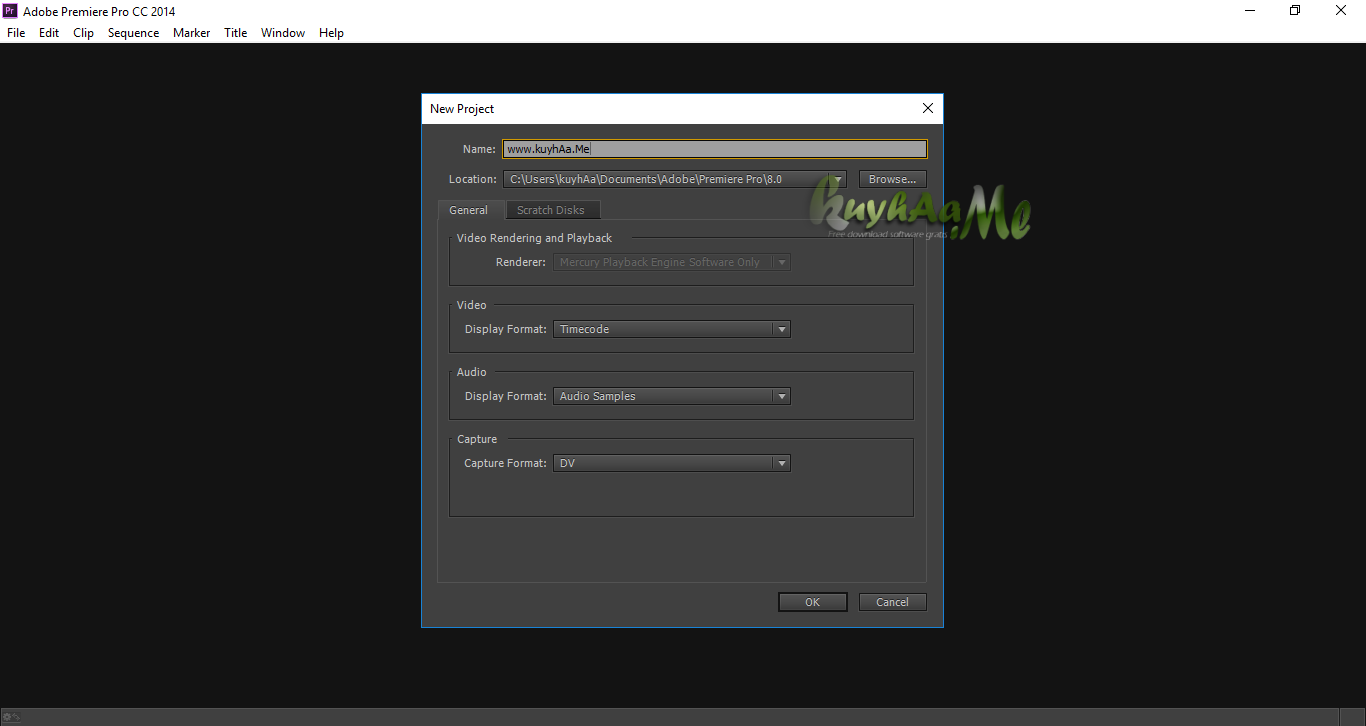Open the Marker menu
This screenshot has width=1366, height=726.
point(191,33)
